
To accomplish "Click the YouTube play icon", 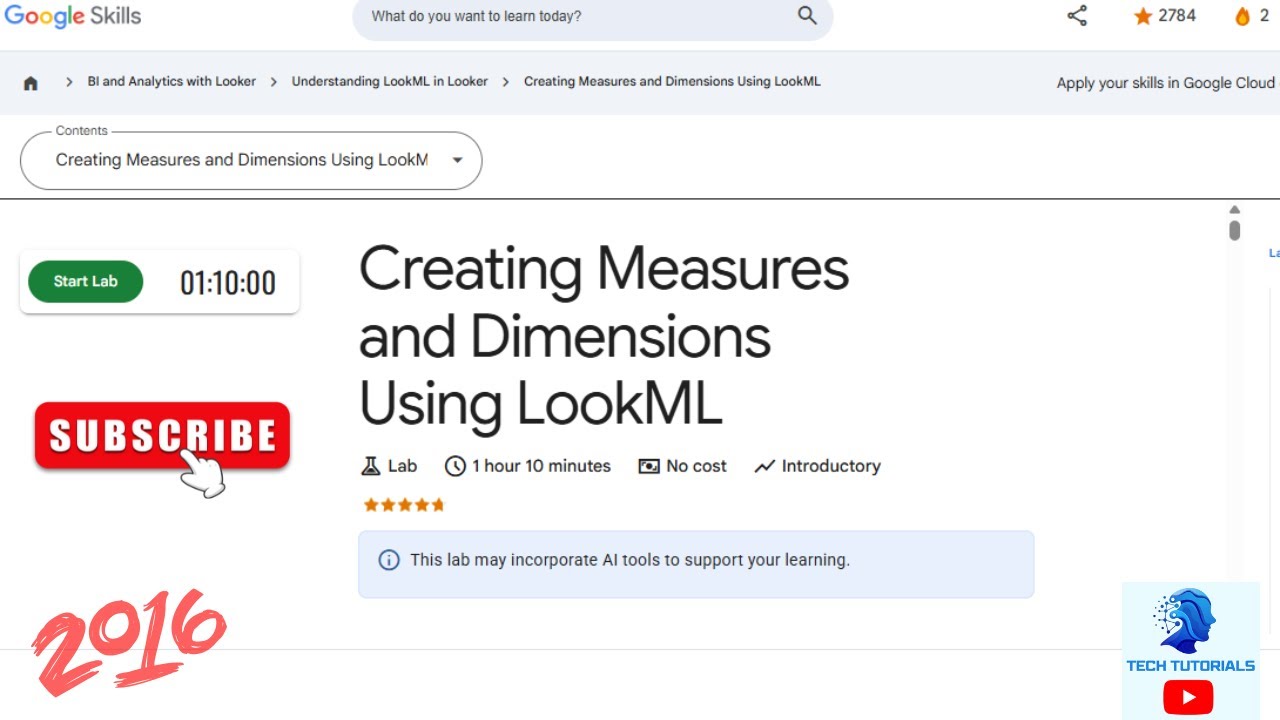I will coord(1189,697).
